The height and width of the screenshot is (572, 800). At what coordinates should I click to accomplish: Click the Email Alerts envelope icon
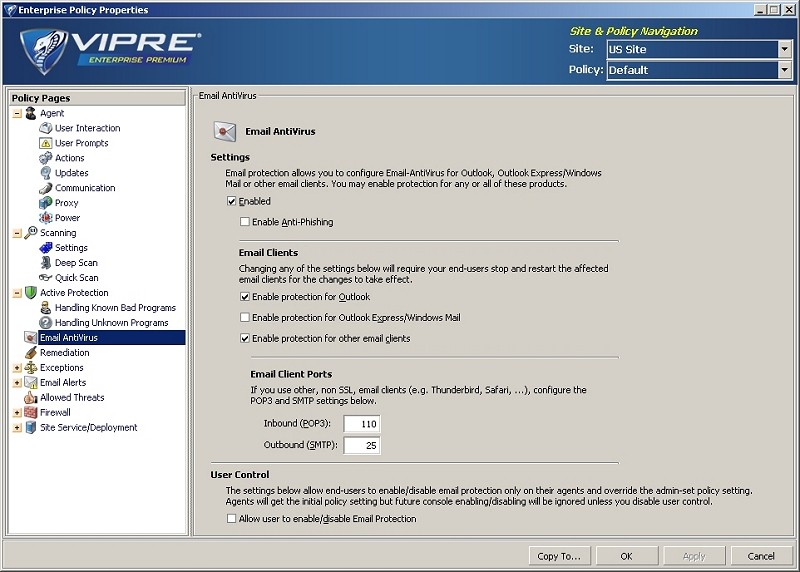pyautogui.click(x=30, y=382)
